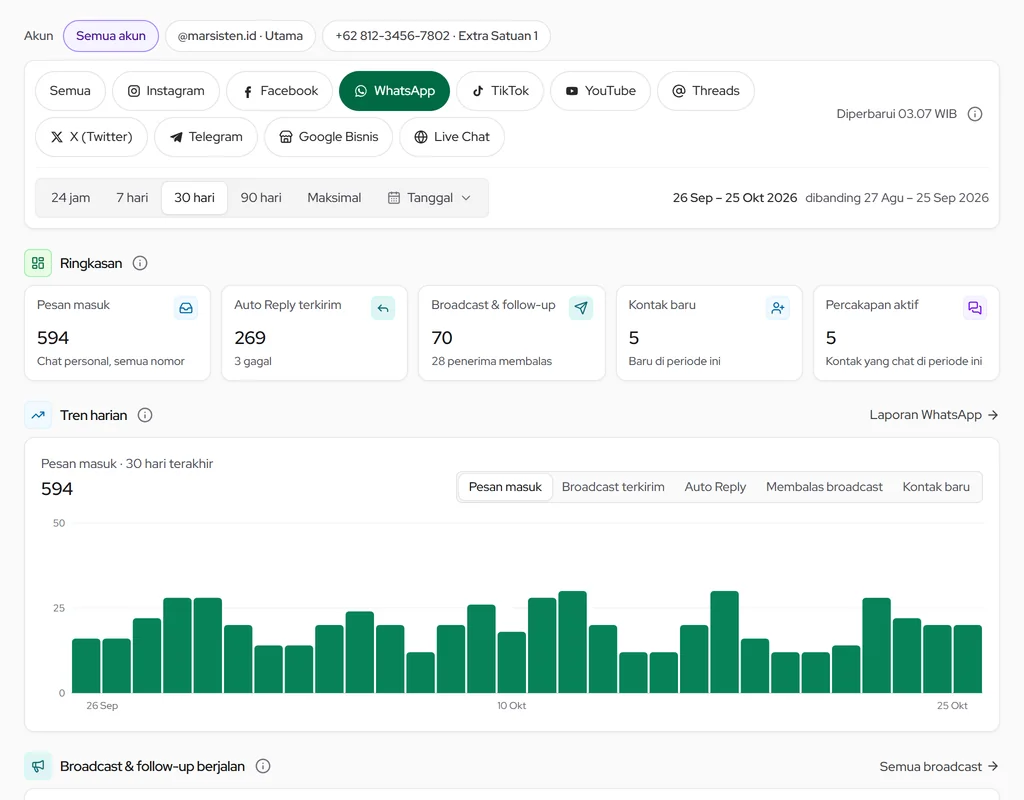This screenshot has height=800, width=1024.
Task: Click the info icon next to Ringkasan
Action: coord(140,263)
